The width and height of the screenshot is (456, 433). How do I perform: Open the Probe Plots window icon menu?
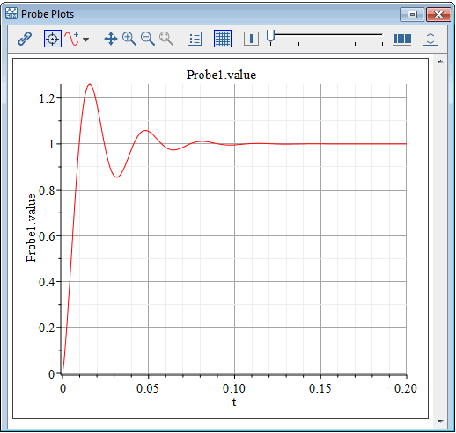11,14
